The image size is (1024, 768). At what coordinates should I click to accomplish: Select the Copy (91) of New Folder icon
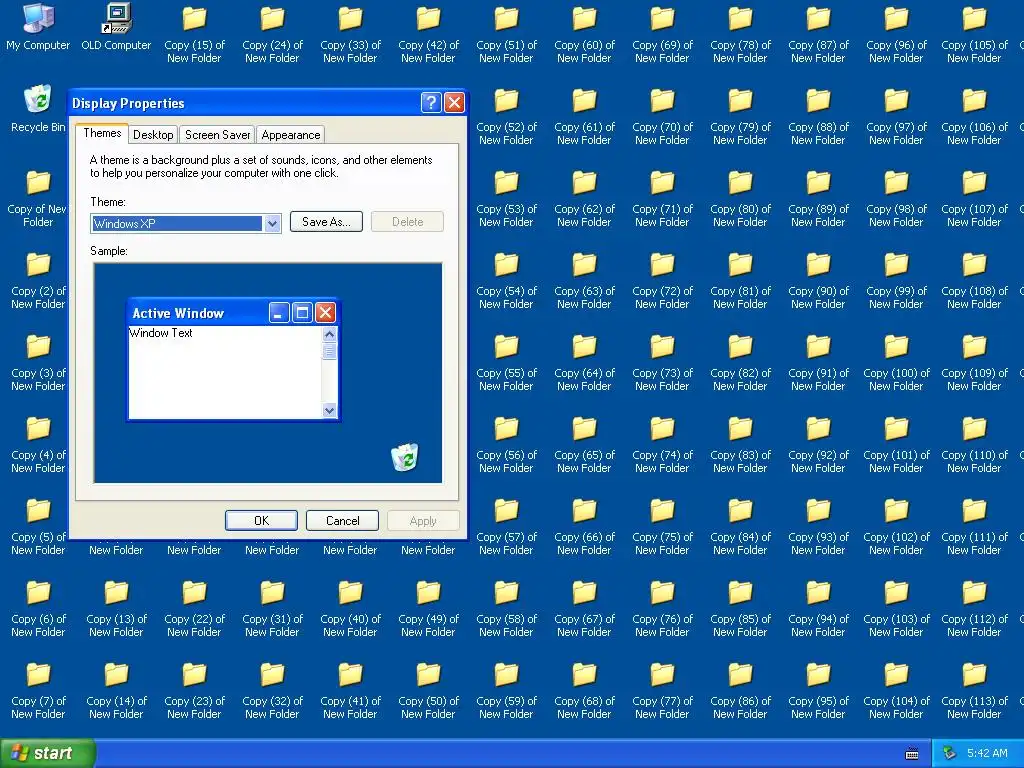coord(818,362)
